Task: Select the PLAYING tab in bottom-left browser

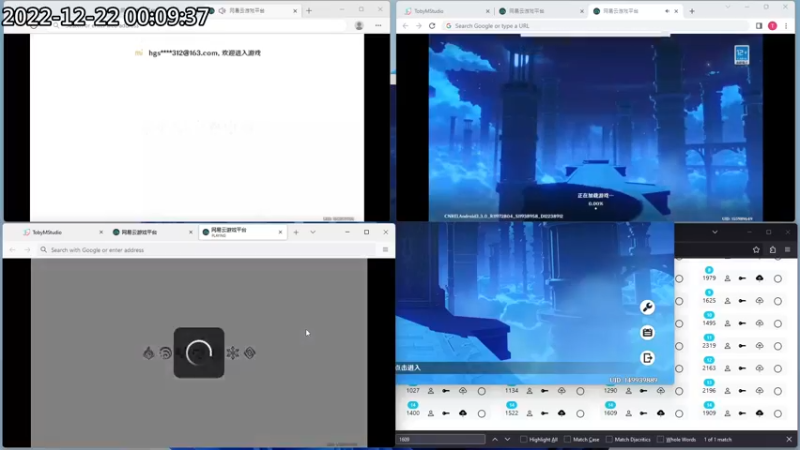Action: tap(242, 232)
